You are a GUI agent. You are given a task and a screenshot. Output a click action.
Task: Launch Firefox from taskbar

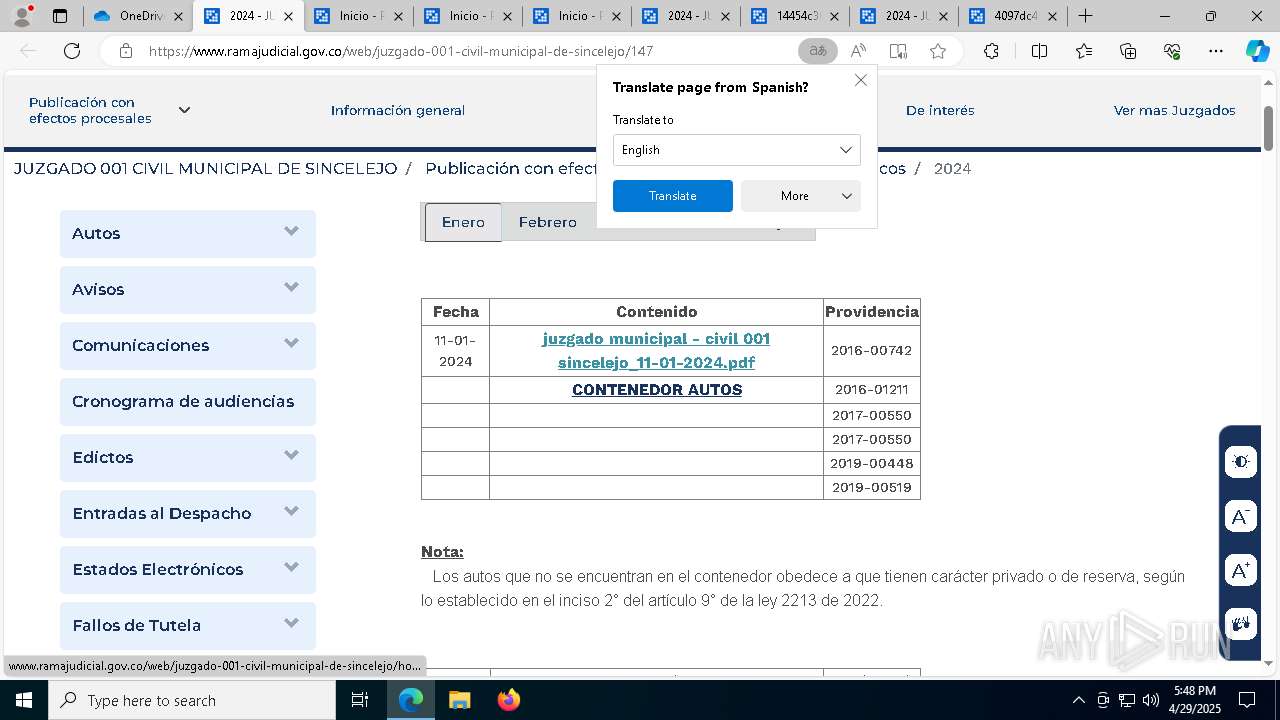click(x=508, y=700)
